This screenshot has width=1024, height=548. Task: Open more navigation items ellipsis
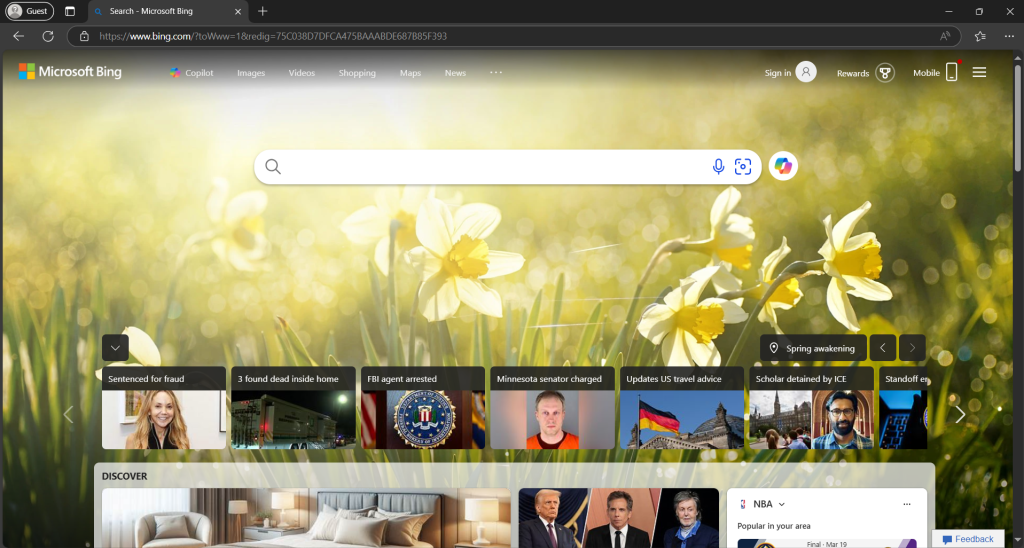pyautogui.click(x=496, y=73)
